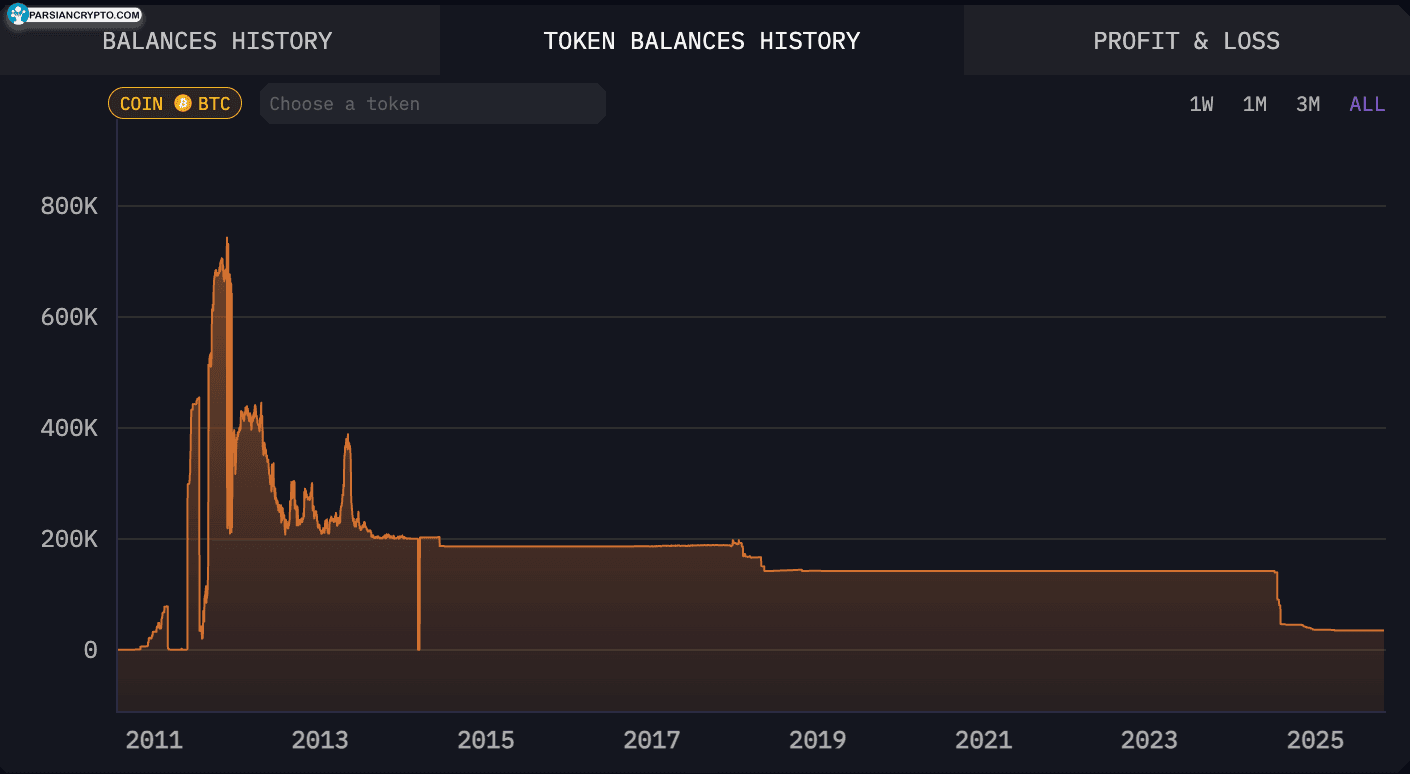
Task: Click the 2019 x-axis label
Action: [817, 741]
